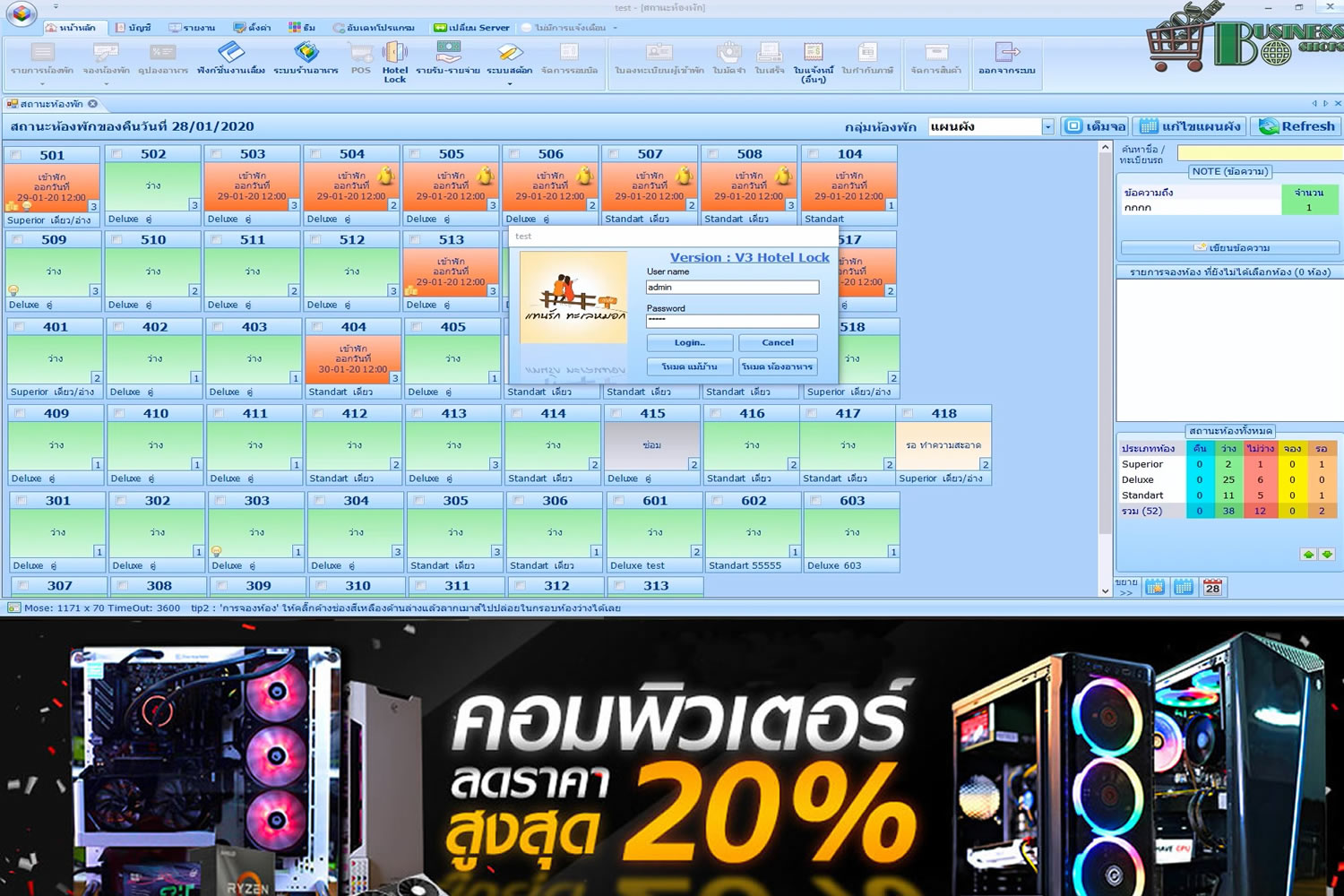Image resolution: width=1344 pixels, height=896 pixels.
Task: Open รายรับ-รายจ่าย income and expense icon
Action: (x=448, y=59)
